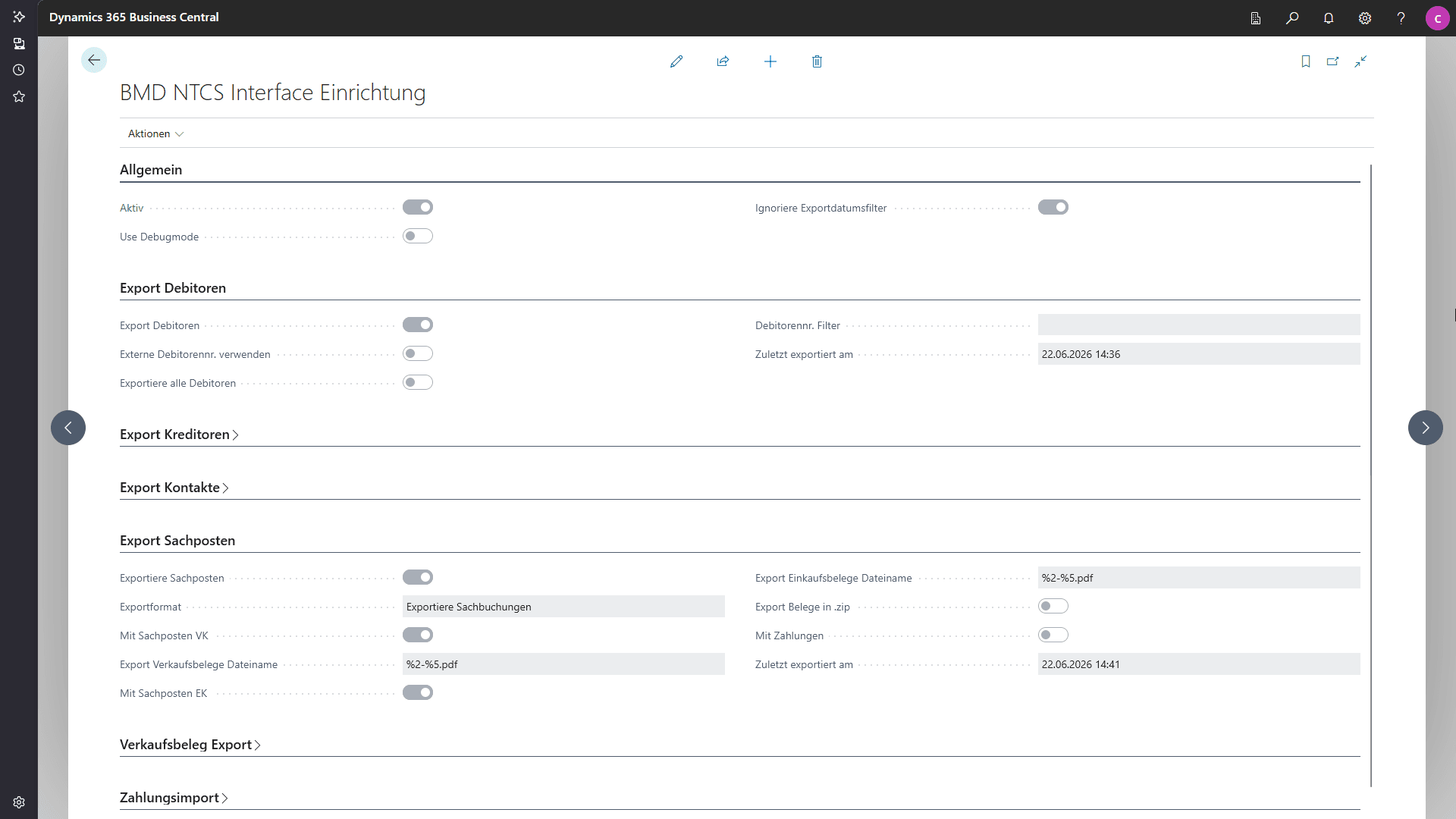Viewport: 1456px width, 819px height.
Task: Click the pencil edit icon
Action: [676, 61]
